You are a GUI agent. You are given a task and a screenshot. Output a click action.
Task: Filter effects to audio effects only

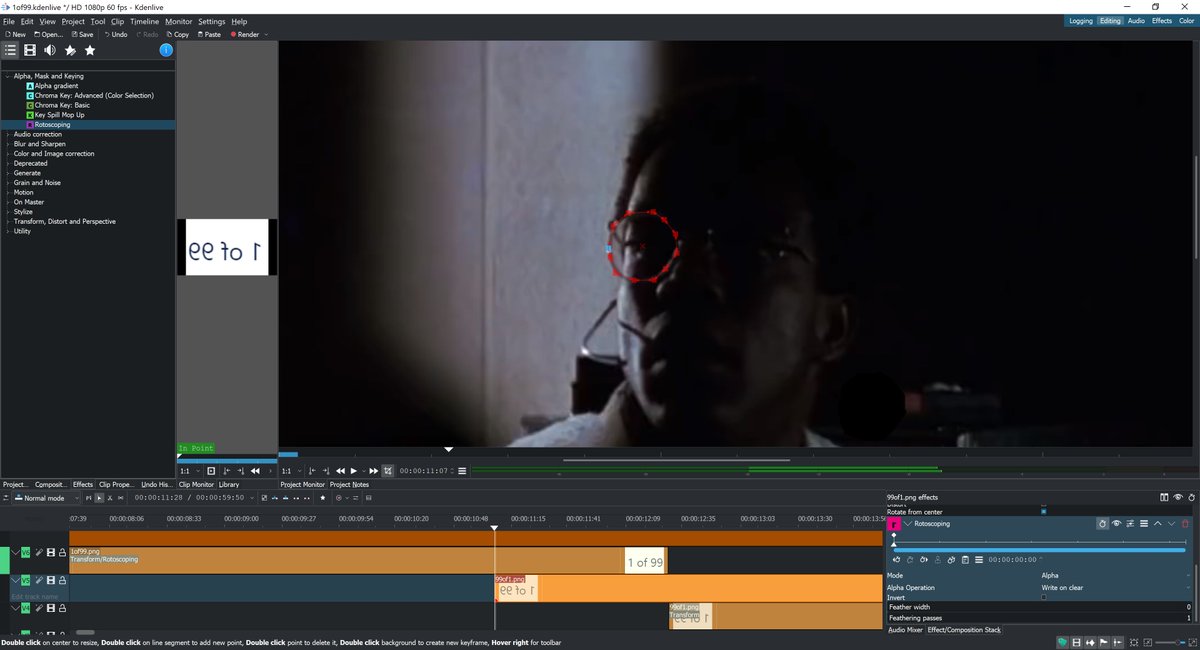pos(50,50)
